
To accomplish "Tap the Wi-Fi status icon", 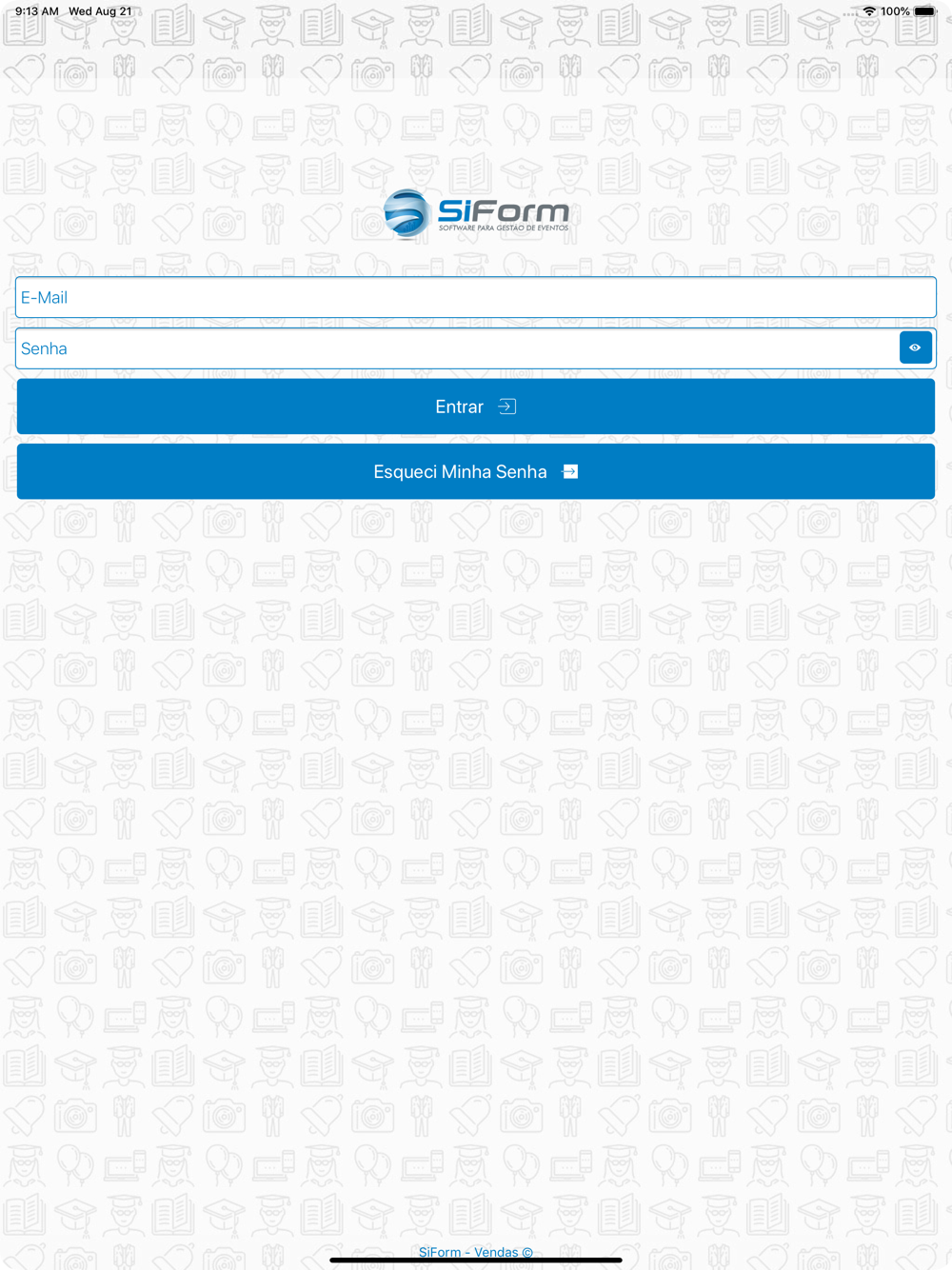I will point(869,11).
